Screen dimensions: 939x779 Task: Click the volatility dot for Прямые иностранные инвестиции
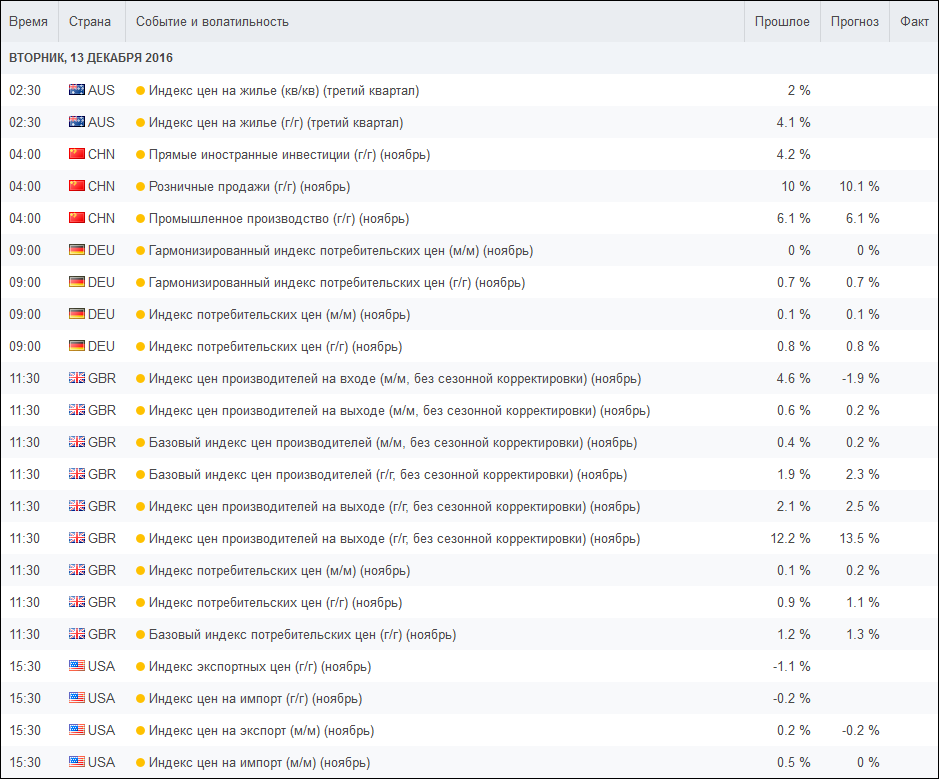pos(141,155)
